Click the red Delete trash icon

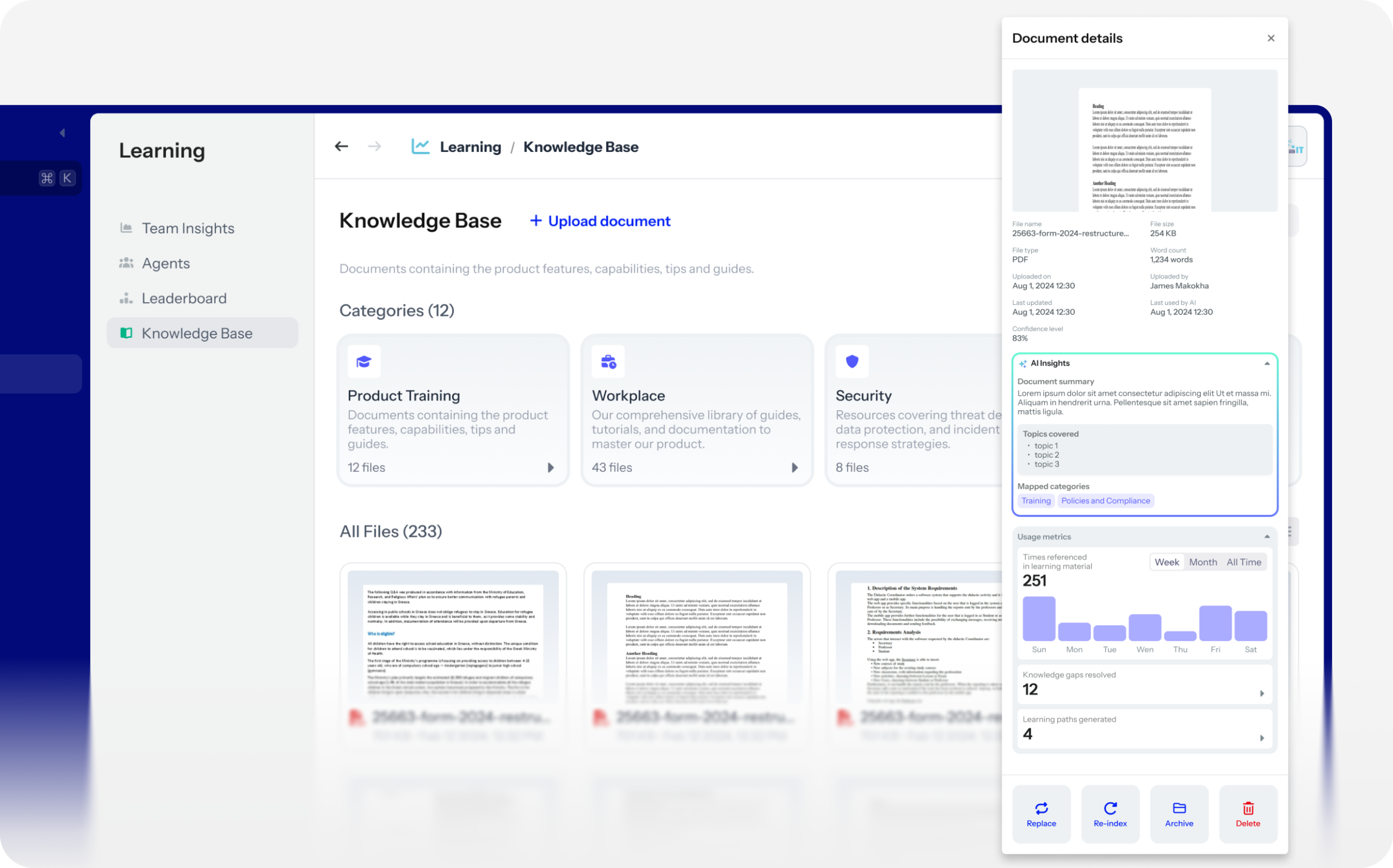[x=1248, y=808]
